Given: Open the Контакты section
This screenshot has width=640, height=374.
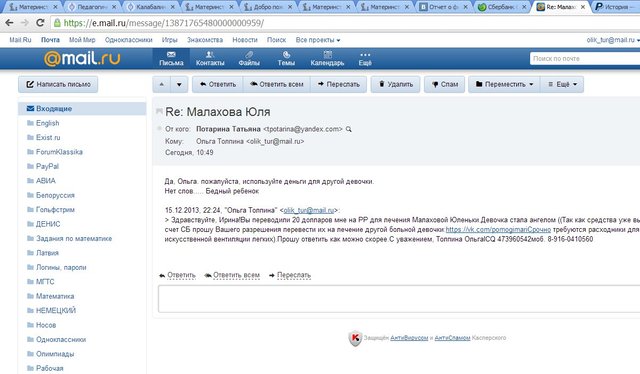Looking at the screenshot, I should (210, 58).
